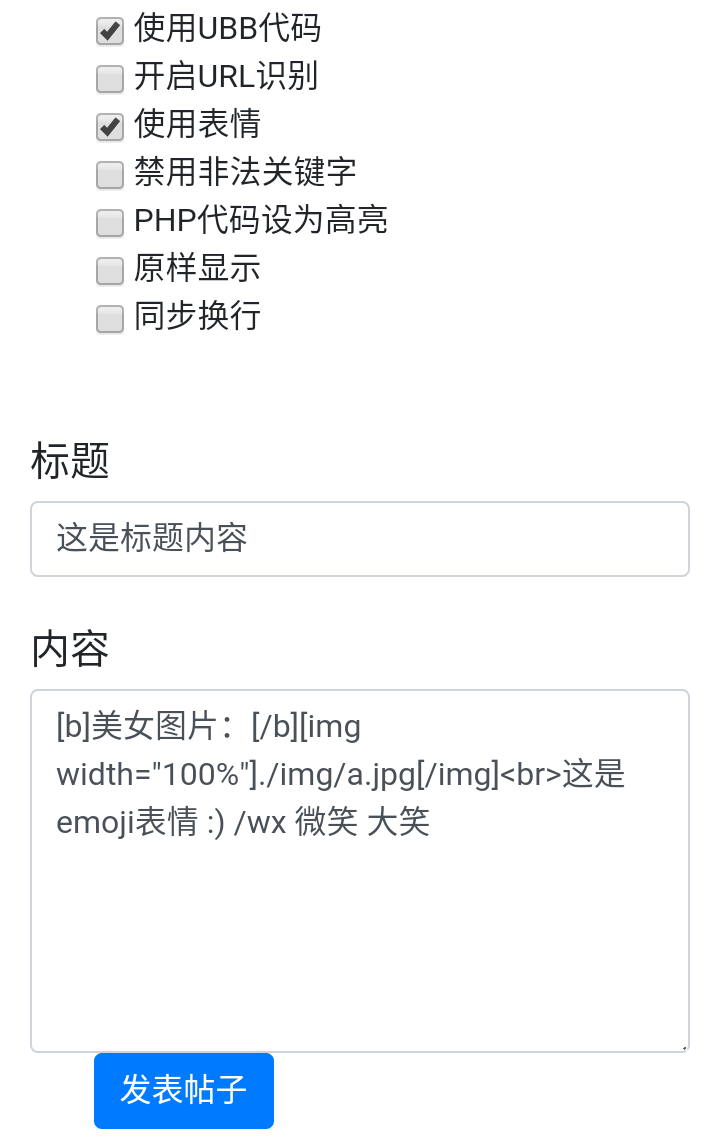Turn on the 同步换行 checkbox

coord(109,318)
